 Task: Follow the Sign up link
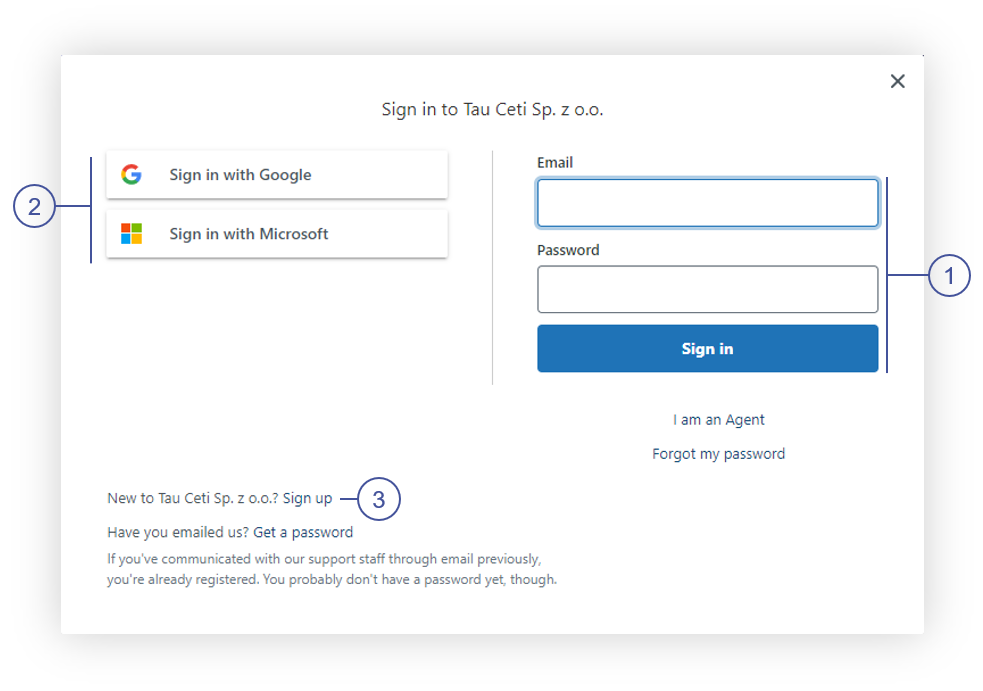pyautogui.click(x=307, y=498)
